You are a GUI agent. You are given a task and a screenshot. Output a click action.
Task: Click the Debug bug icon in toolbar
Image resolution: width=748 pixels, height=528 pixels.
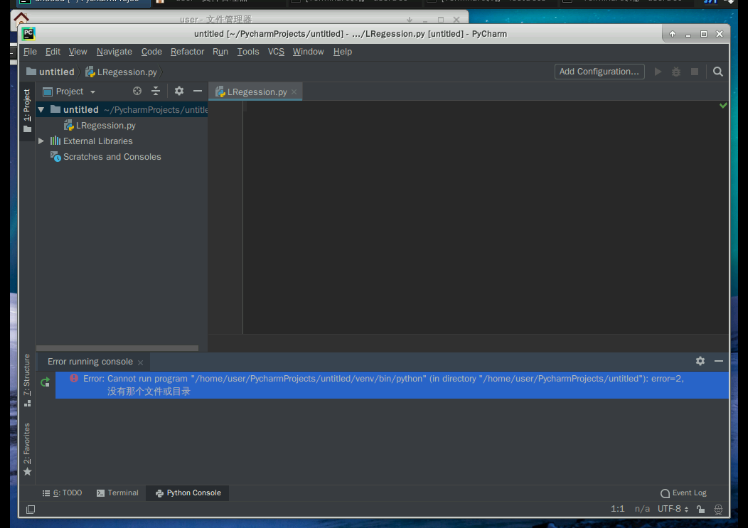coord(676,72)
